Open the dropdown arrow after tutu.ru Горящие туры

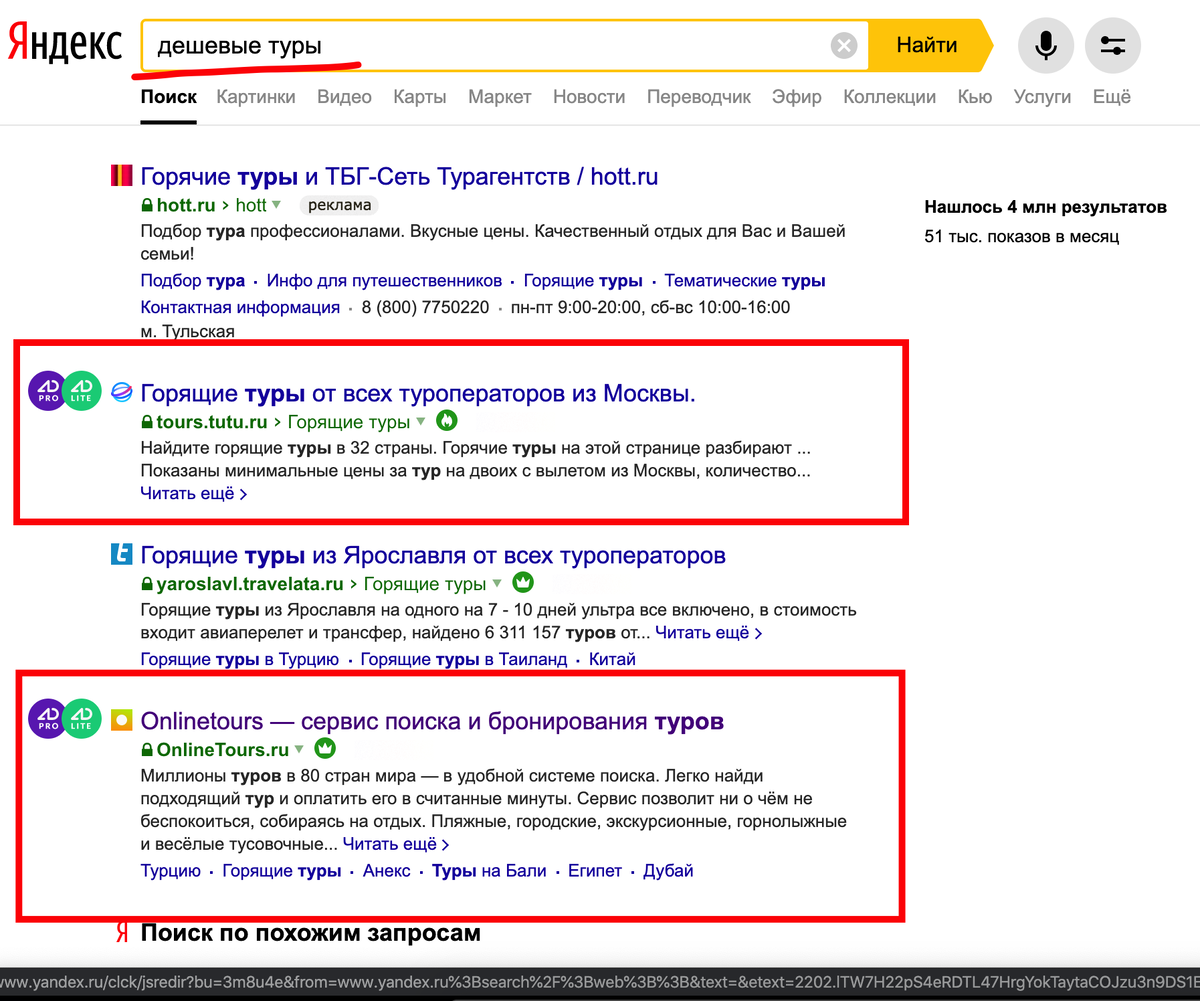(421, 422)
